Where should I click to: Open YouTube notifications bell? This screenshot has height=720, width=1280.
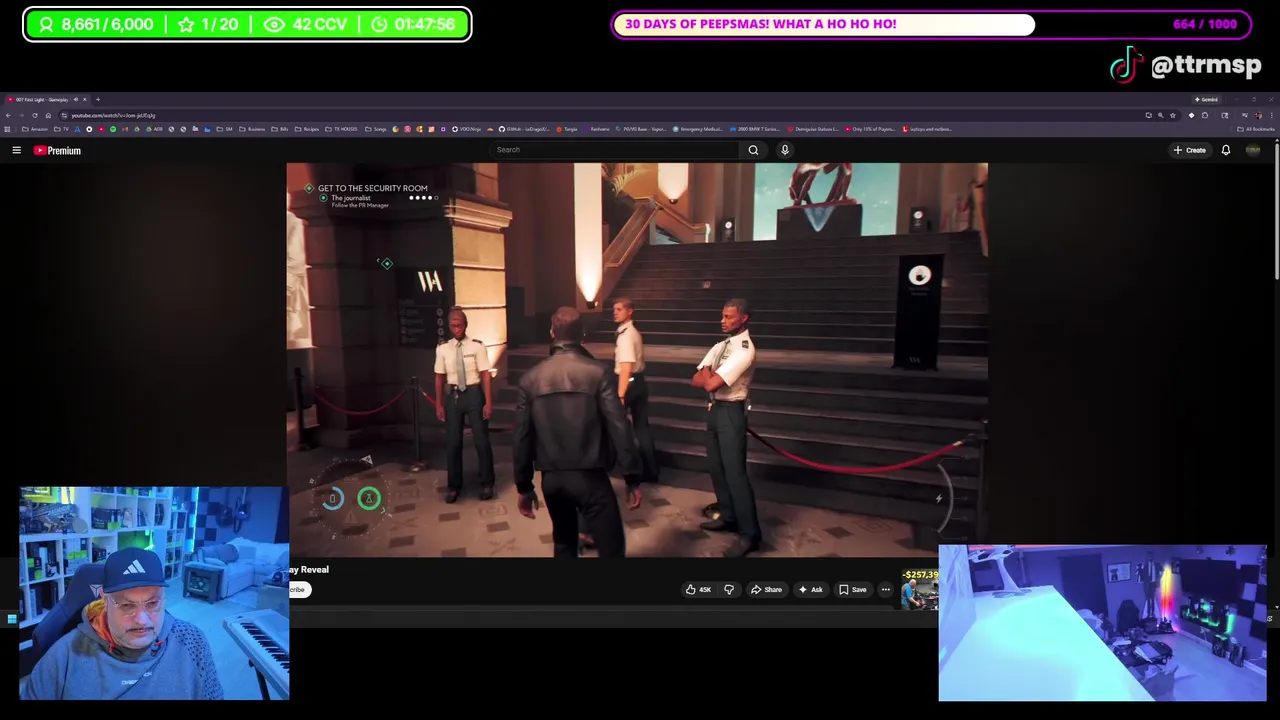click(1225, 150)
